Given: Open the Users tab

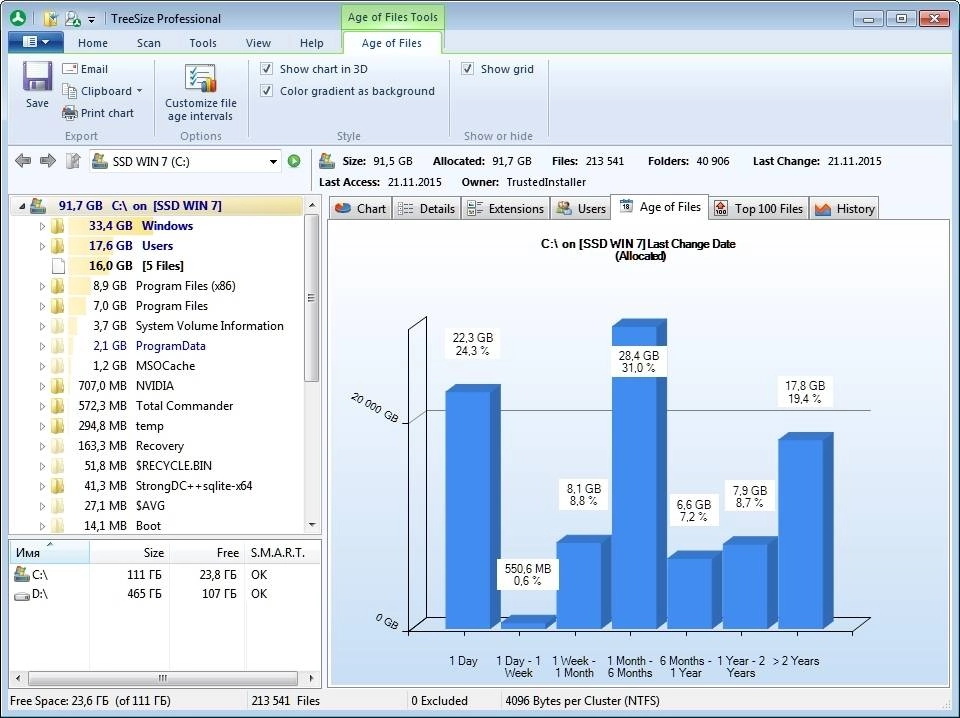Looking at the screenshot, I should tap(580, 209).
